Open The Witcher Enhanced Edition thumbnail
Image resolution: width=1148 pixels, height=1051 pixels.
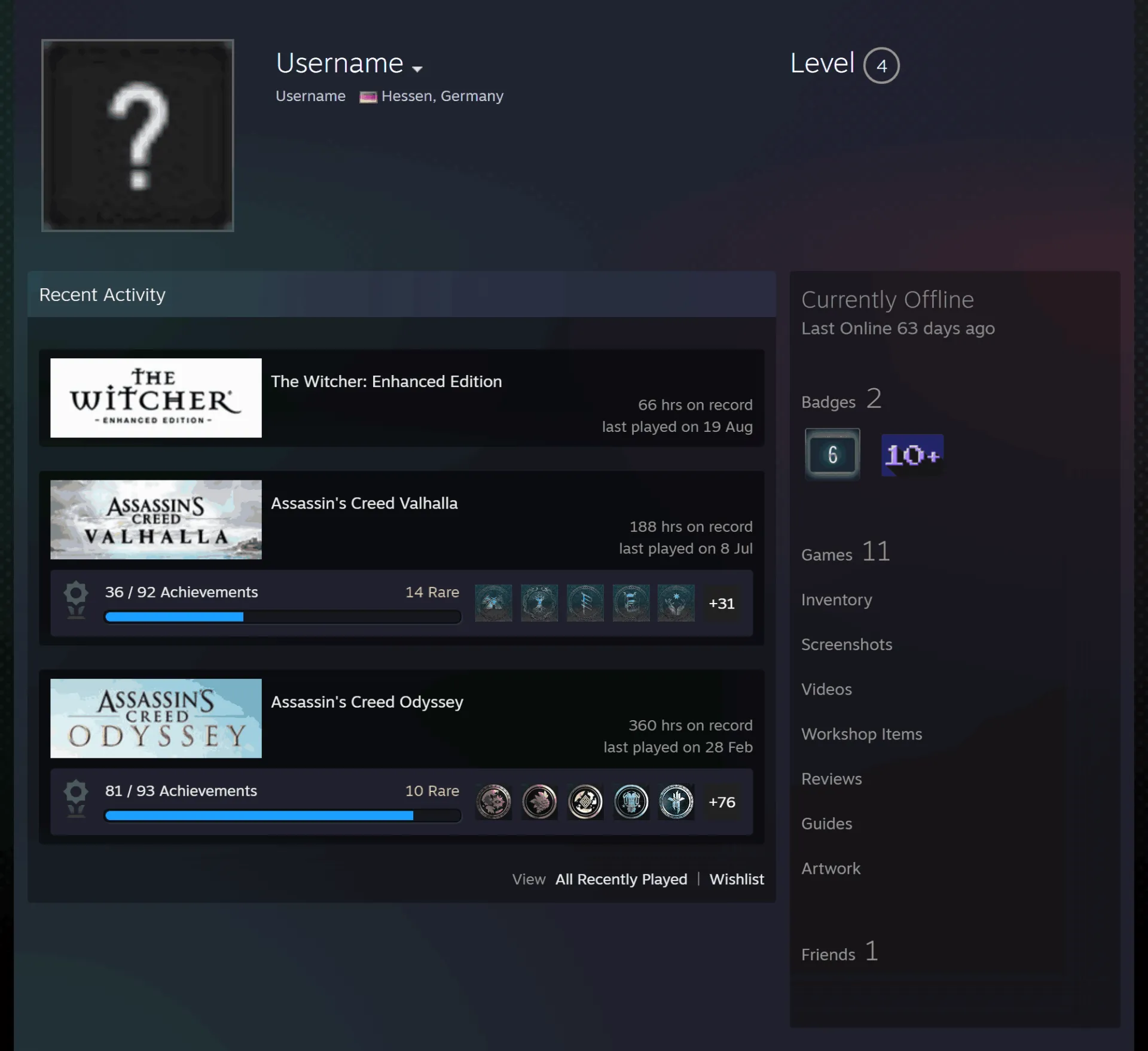pyautogui.click(x=156, y=398)
